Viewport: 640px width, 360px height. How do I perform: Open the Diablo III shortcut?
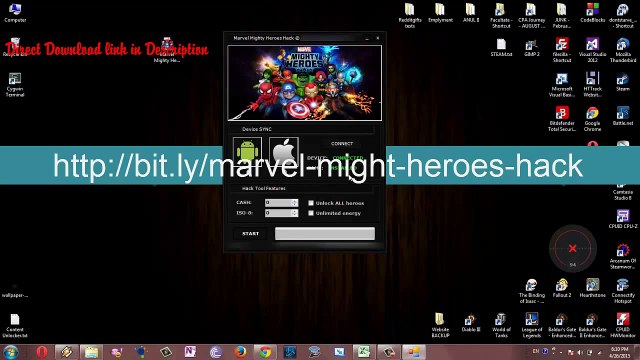pyautogui.click(x=471, y=323)
